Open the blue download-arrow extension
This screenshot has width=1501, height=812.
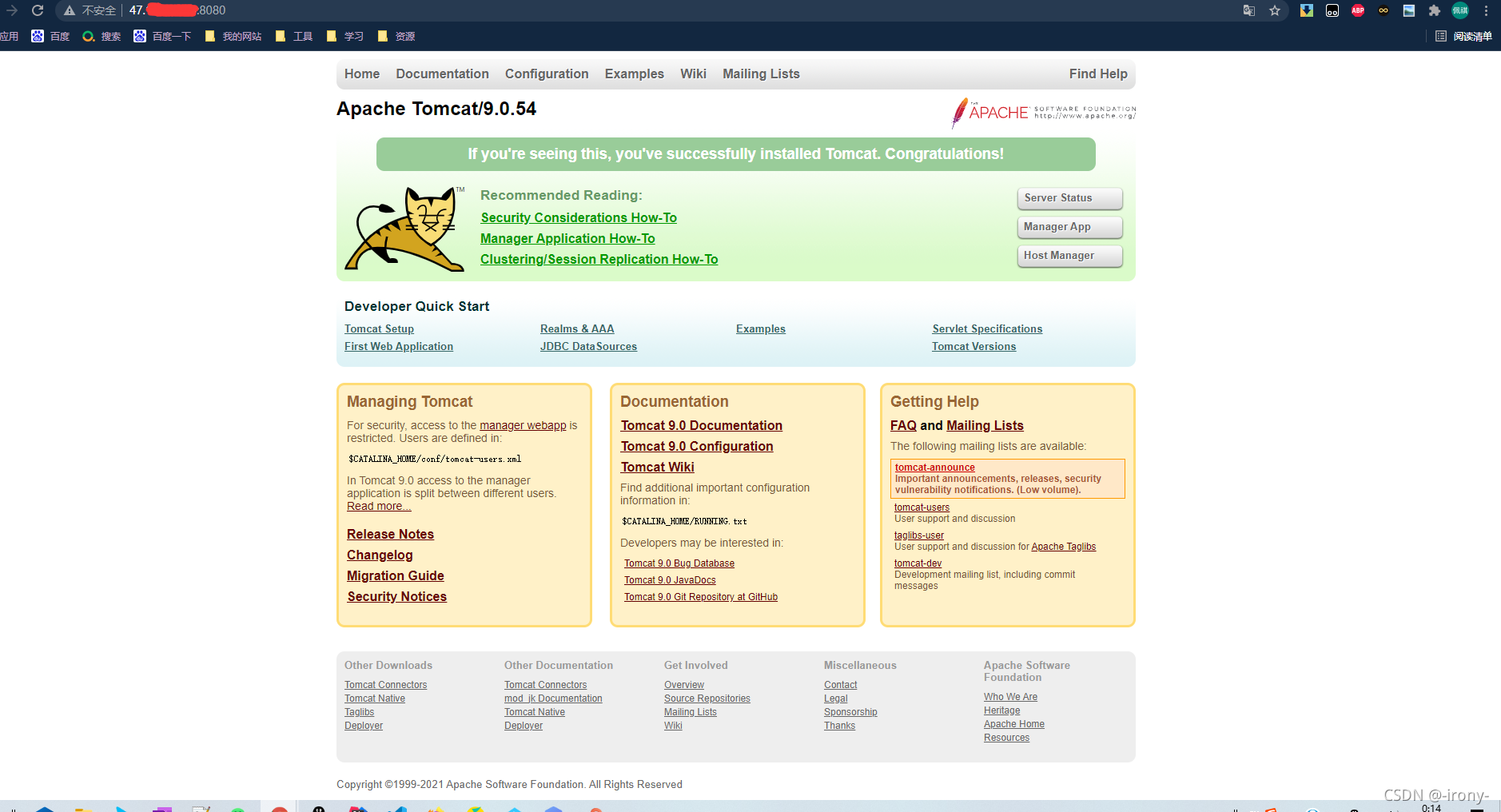pos(1307,10)
